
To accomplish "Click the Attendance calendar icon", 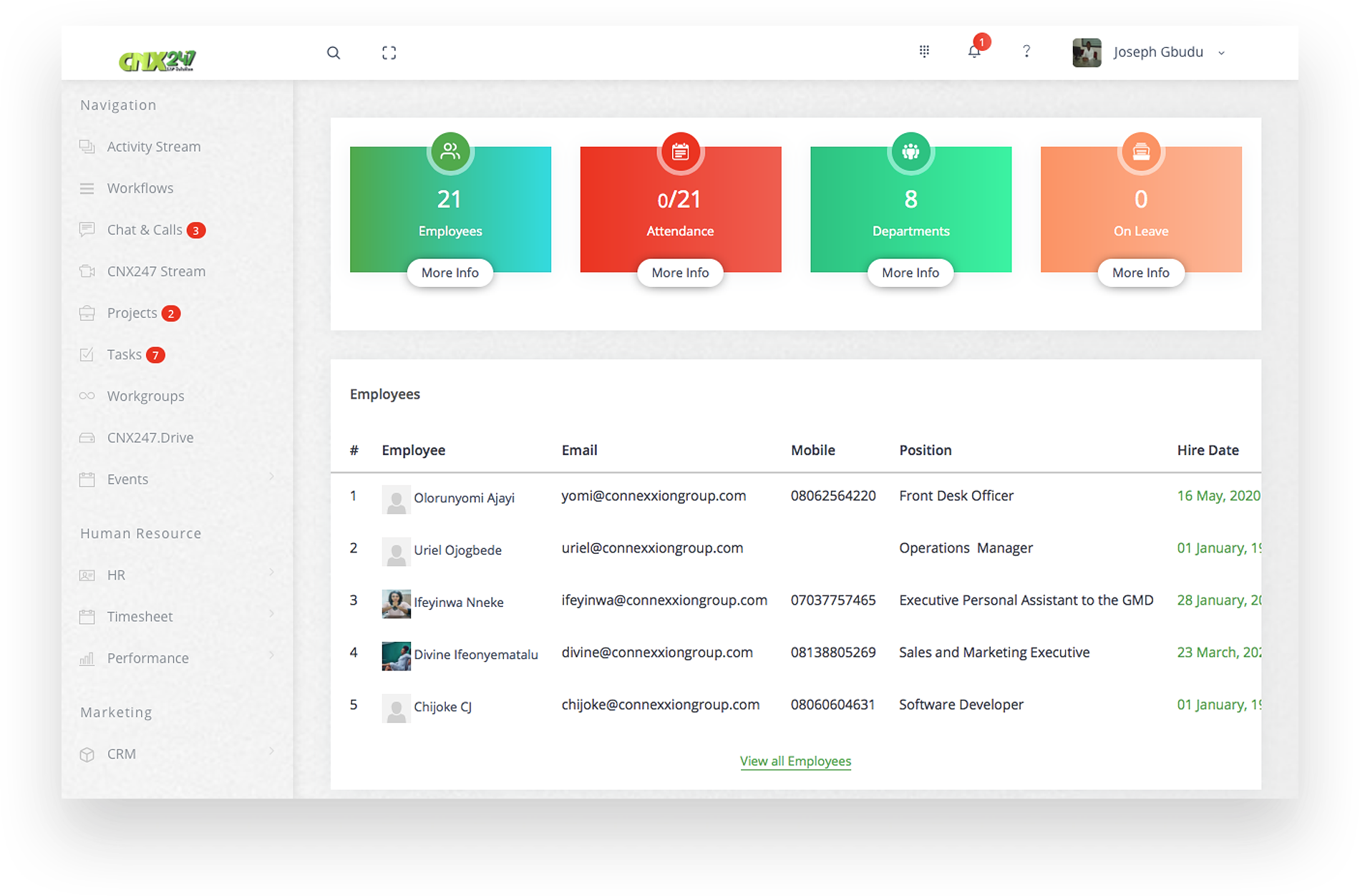I will [x=680, y=152].
